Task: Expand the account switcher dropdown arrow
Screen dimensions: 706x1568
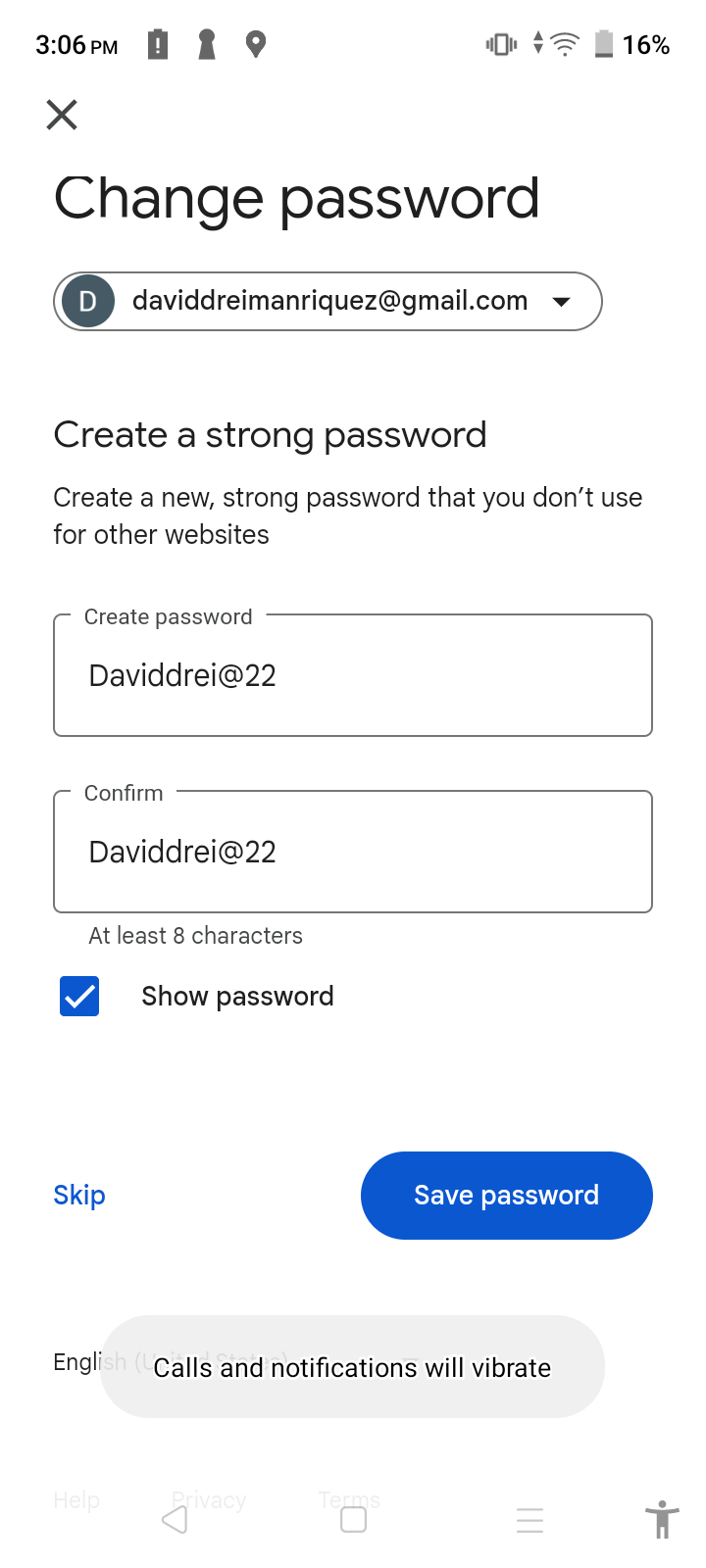Action: coord(562,301)
